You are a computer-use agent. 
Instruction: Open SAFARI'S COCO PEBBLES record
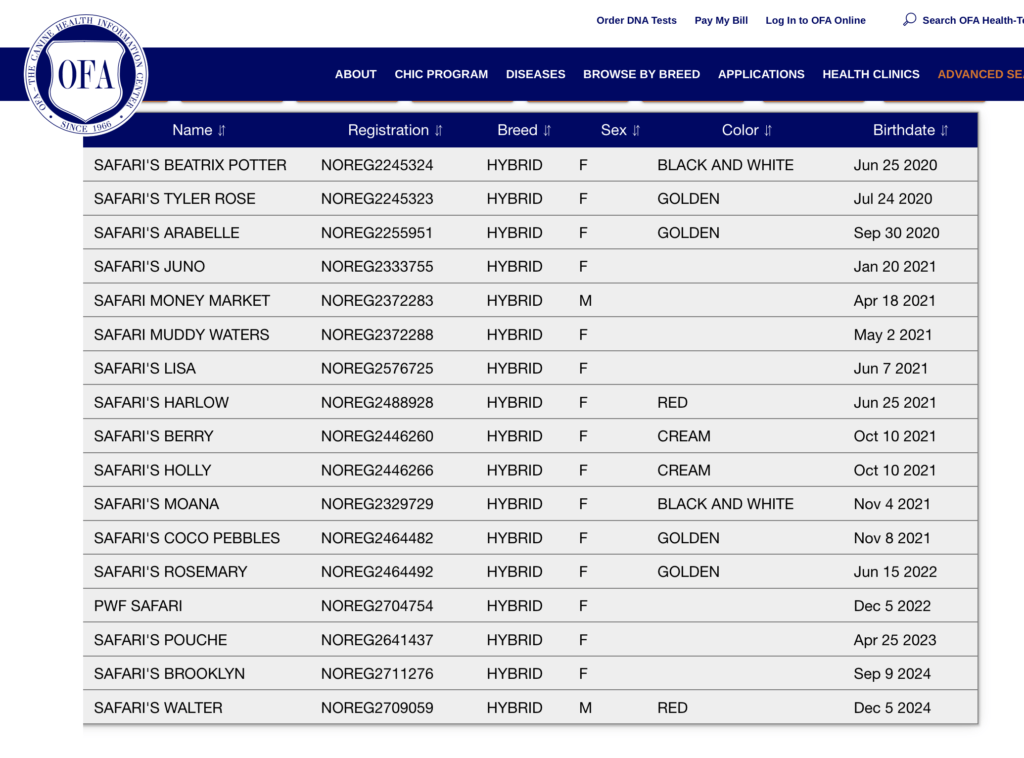187,538
